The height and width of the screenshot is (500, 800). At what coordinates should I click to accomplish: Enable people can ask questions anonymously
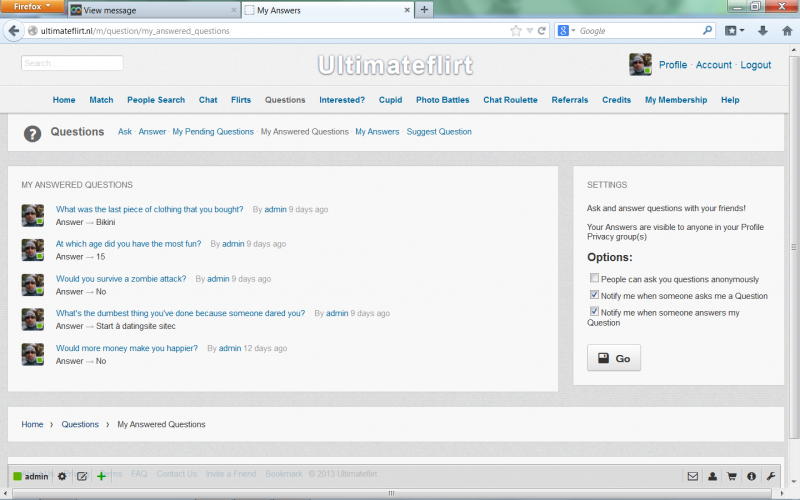tap(594, 278)
